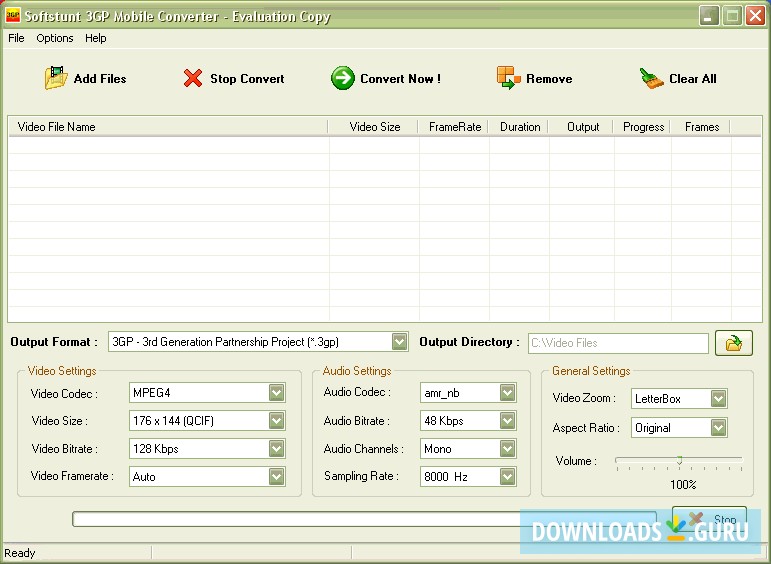771x564 pixels.
Task: Expand the Output Format dropdown
Action: coord(400,342)
